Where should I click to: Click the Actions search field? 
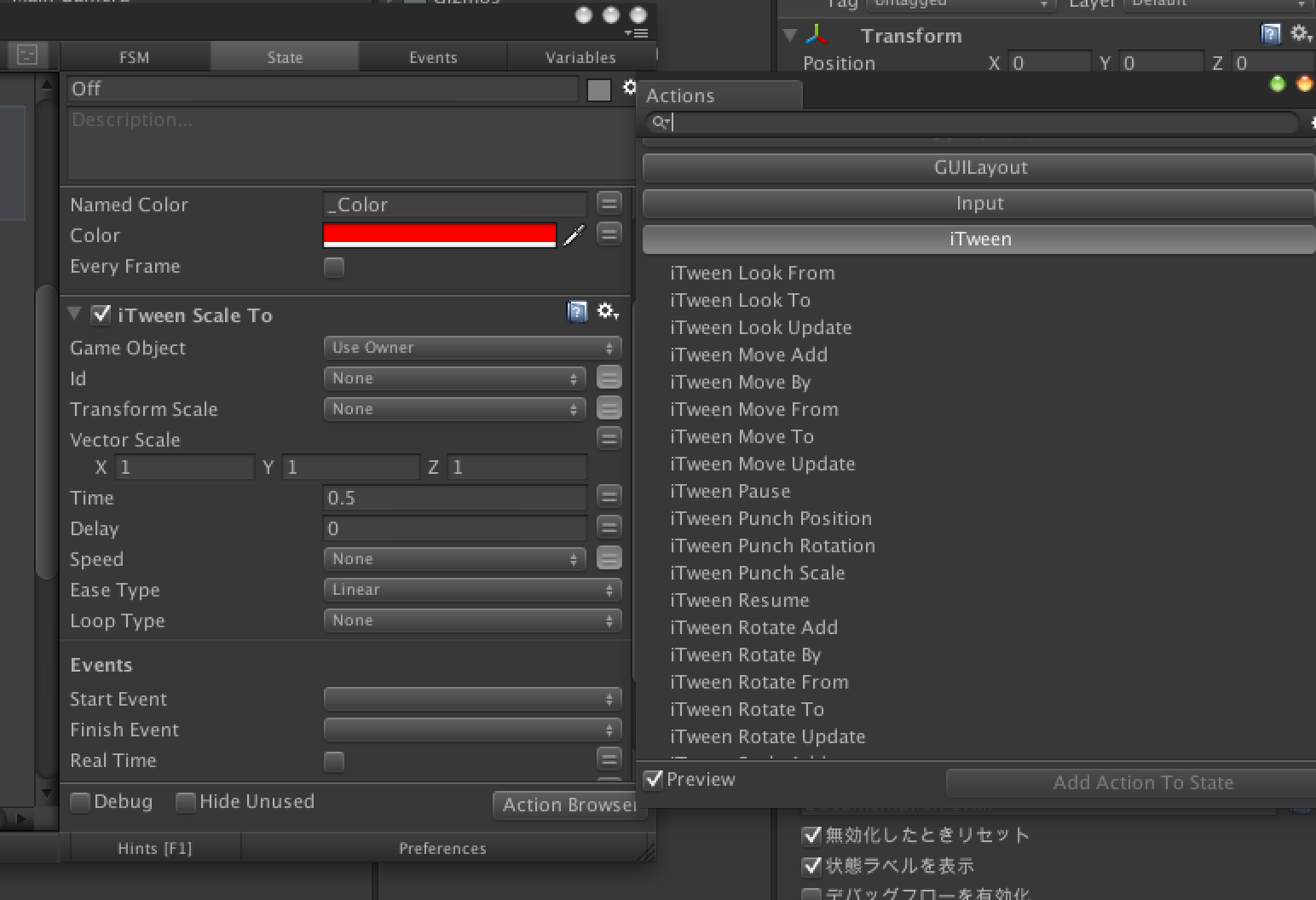(972, 122)
